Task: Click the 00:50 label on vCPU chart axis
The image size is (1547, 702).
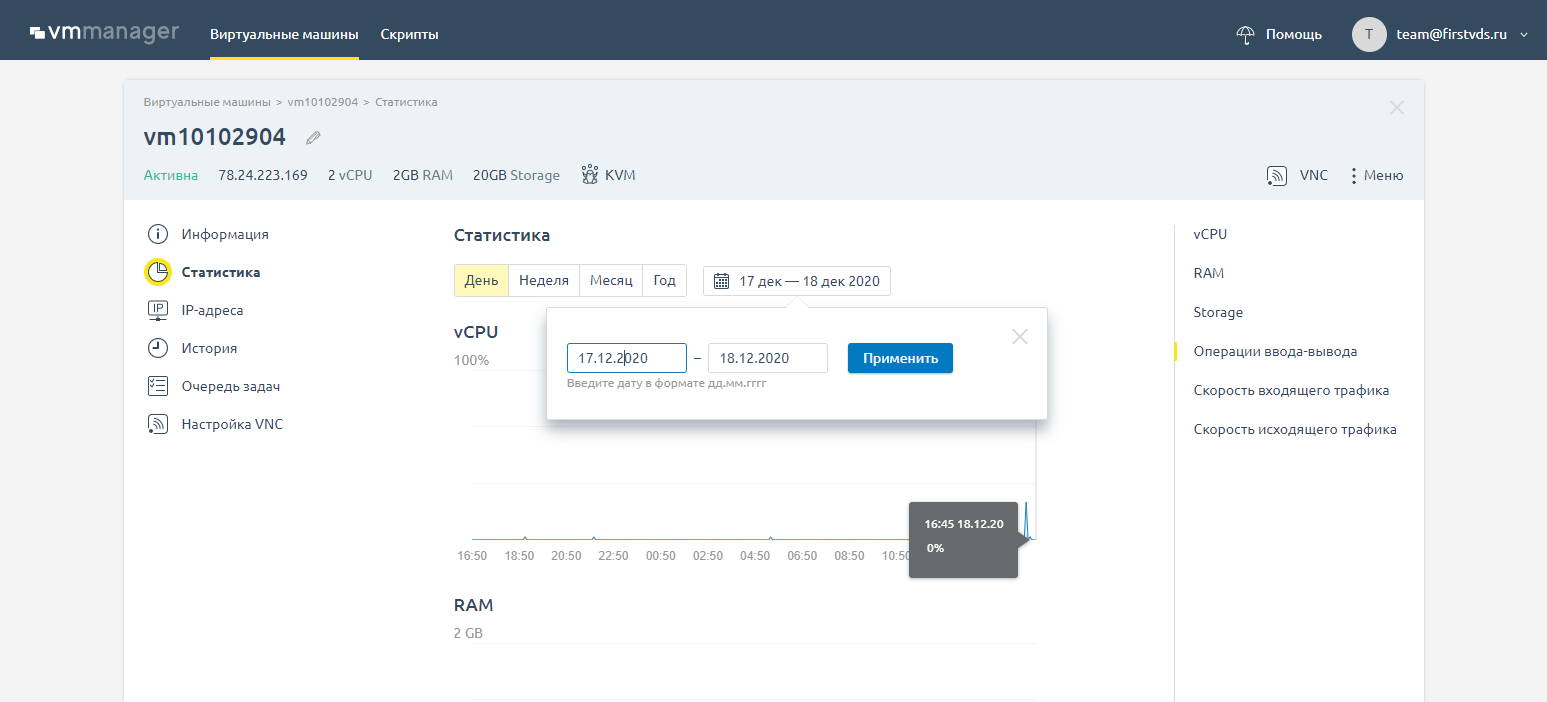Action: [x=661, y=556]
